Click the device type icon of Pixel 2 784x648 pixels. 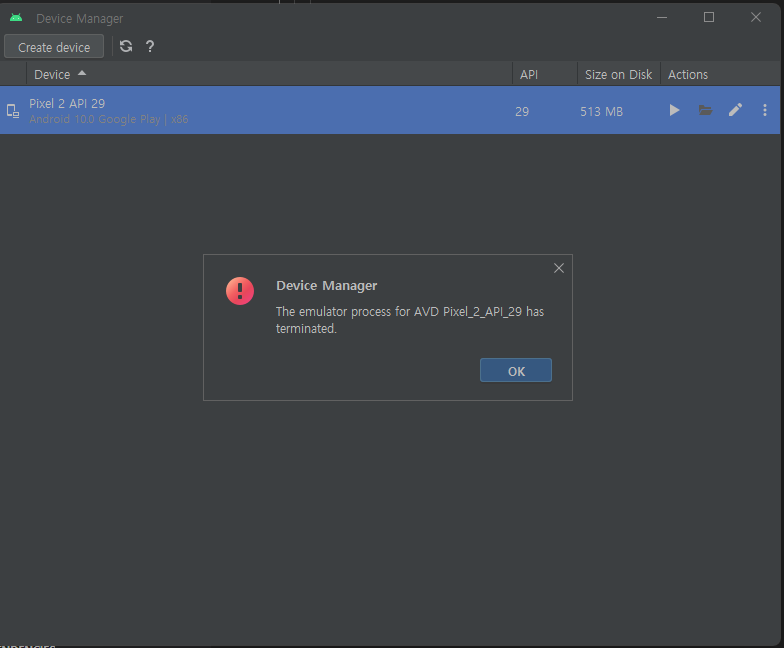[13, 111]
